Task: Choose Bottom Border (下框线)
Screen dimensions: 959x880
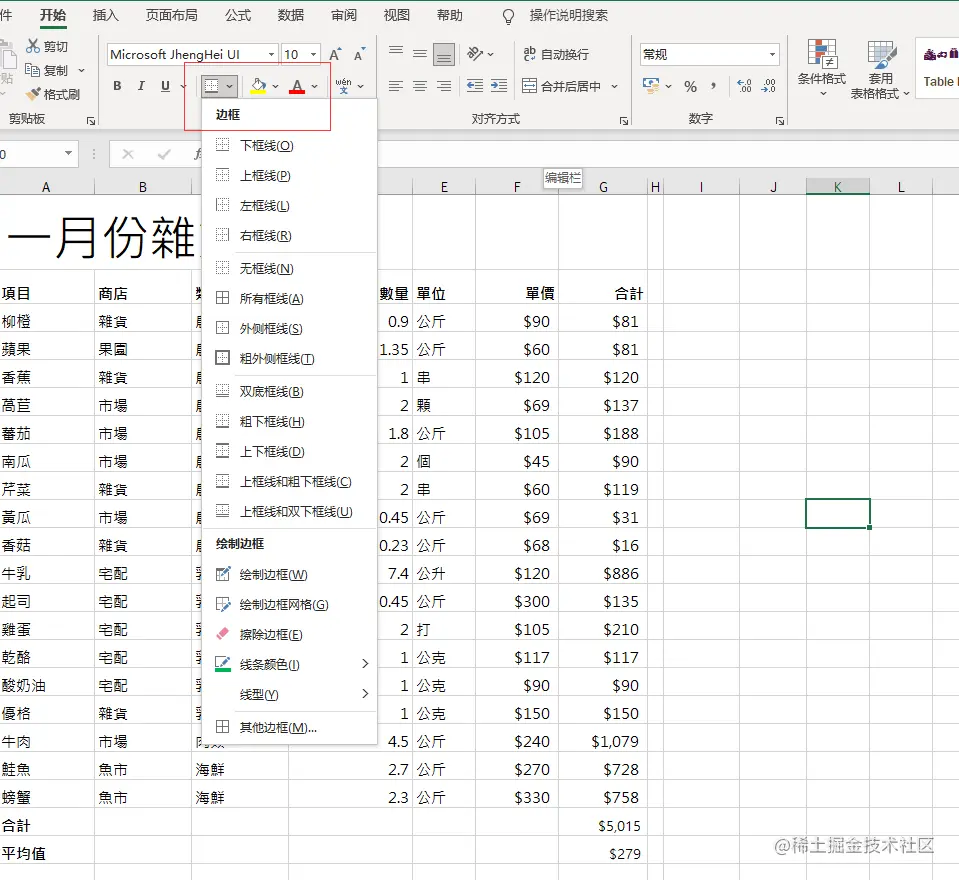Action: pyautogui.click(x=289, y=146)
